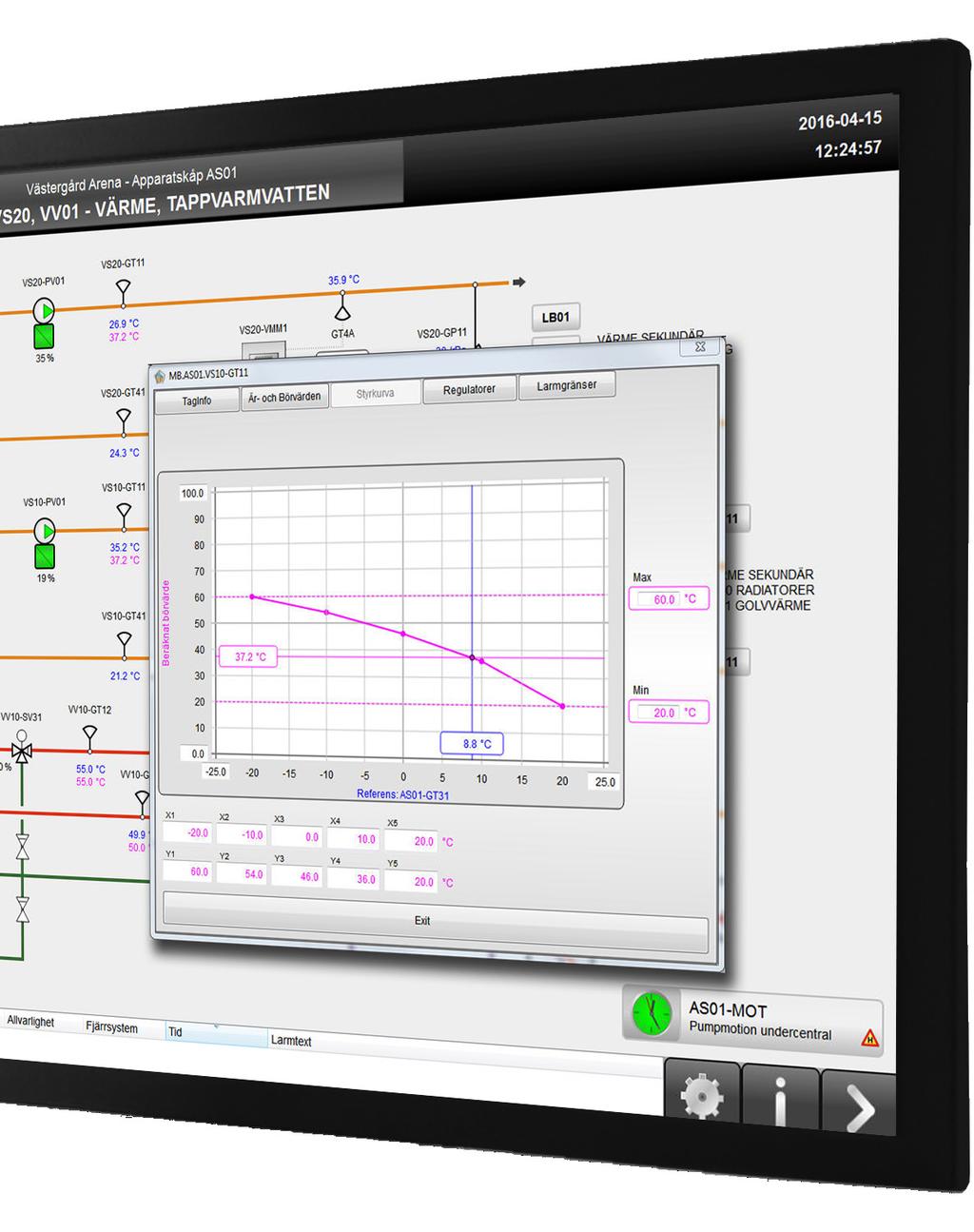Close the MB.AS01.VS10-GT11 dialog
The height and width of the screenshot is (1232, 974).
700,346
